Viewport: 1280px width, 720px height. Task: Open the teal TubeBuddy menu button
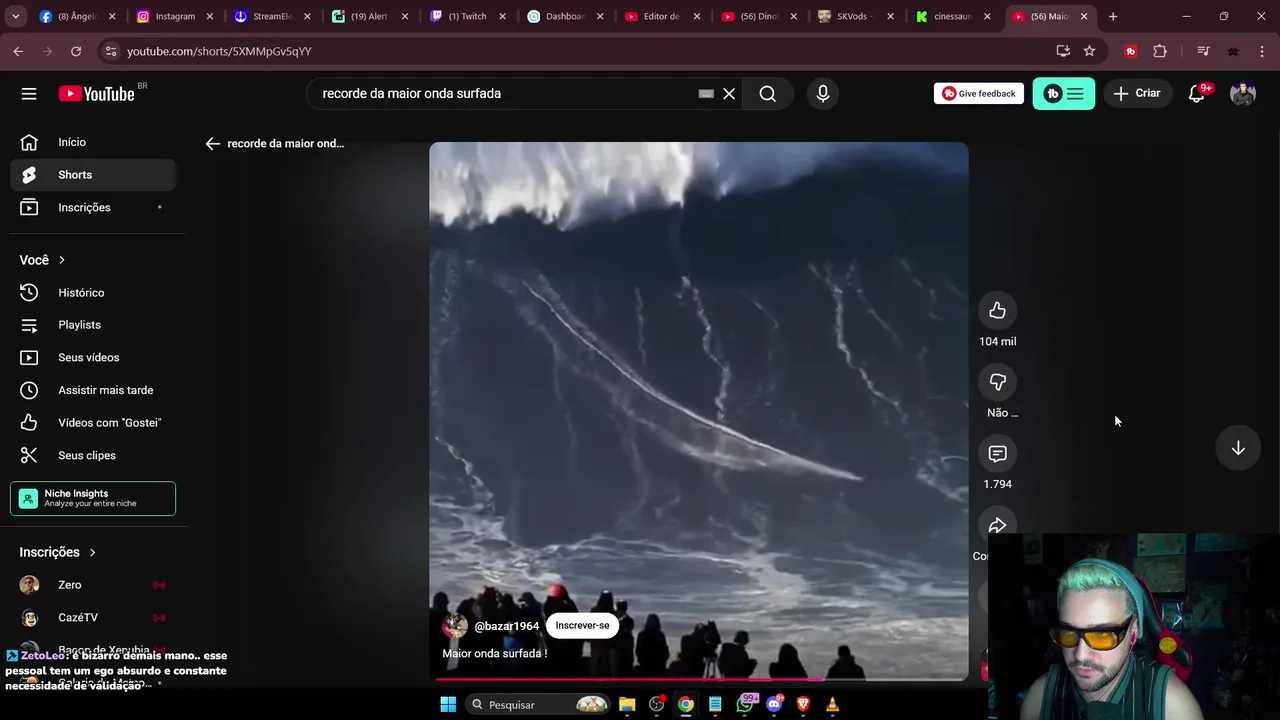[1064, 93]
